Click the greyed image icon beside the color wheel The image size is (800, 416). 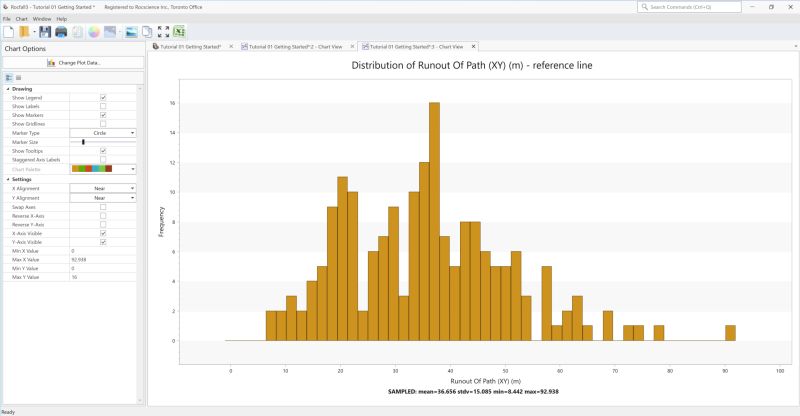tap(110, 32)
